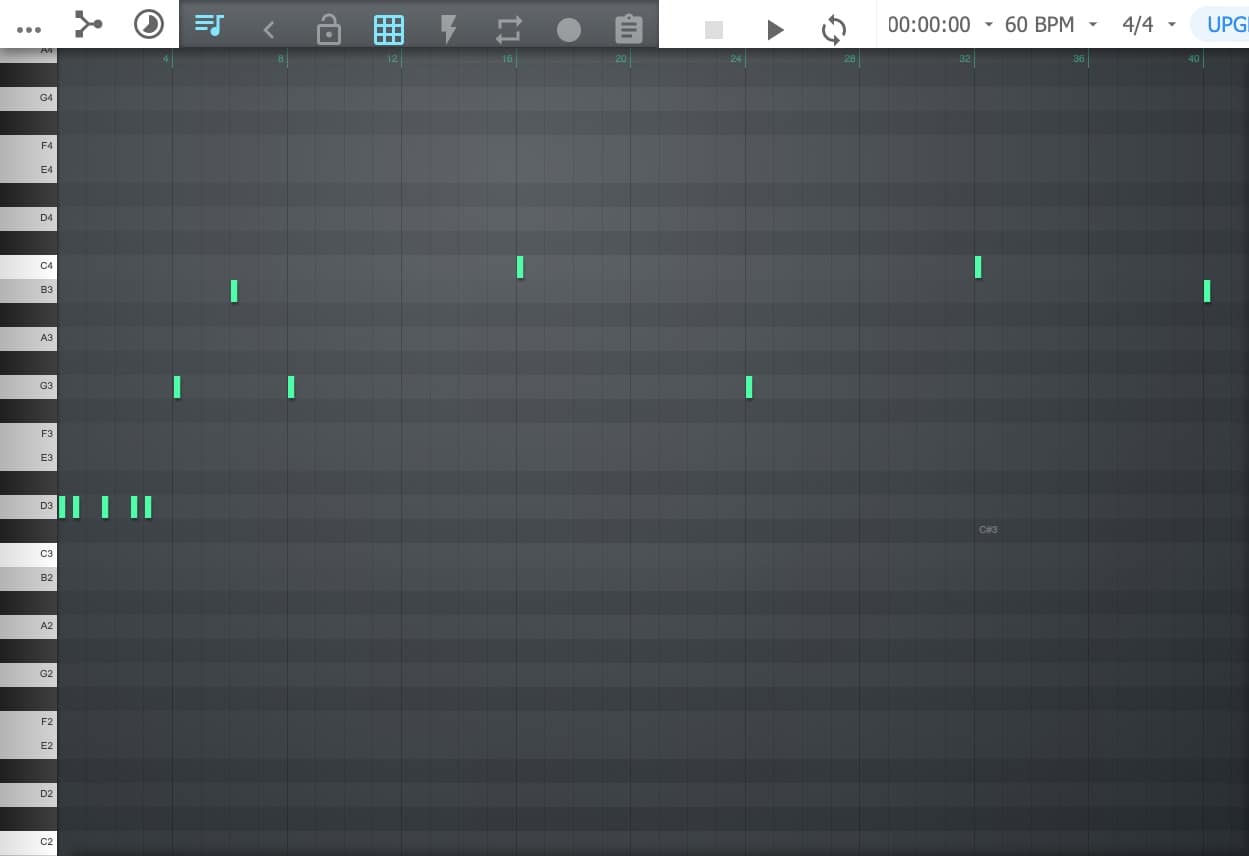Click the clipboard icon
Image resolution: width=1249 pixels, height=856 pixels.
point(628,29)
